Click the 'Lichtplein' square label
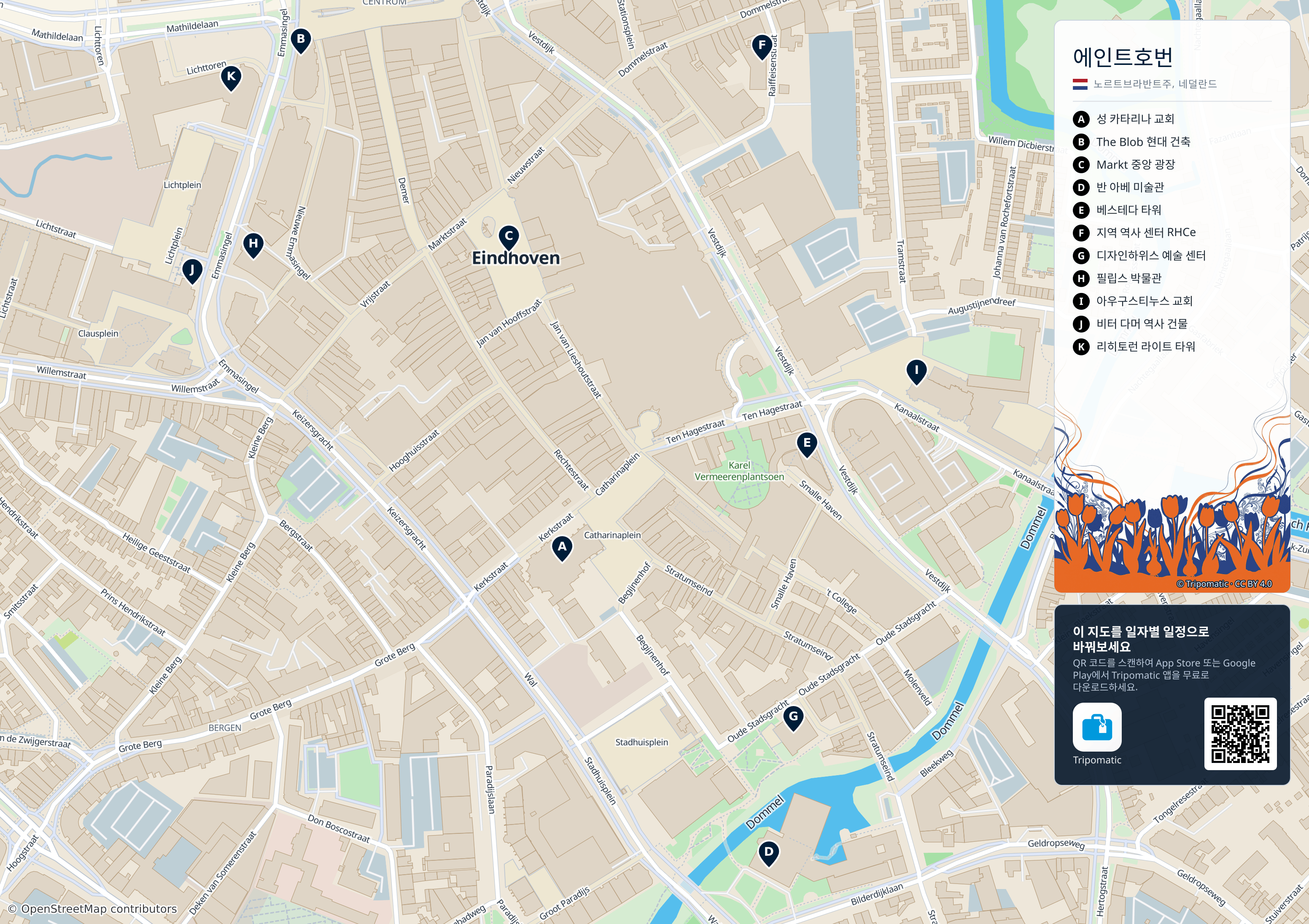 tap(183, 185)
